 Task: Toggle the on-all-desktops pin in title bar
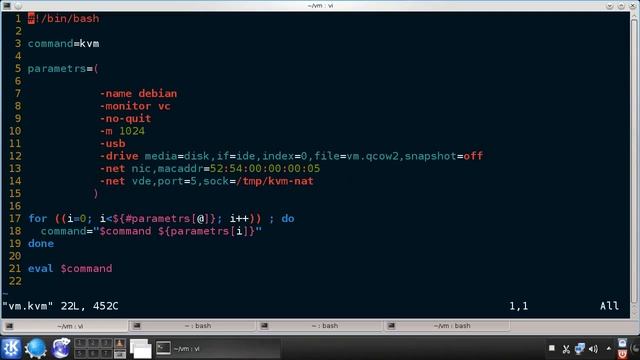pyautogui.click(x=18, y=5)
